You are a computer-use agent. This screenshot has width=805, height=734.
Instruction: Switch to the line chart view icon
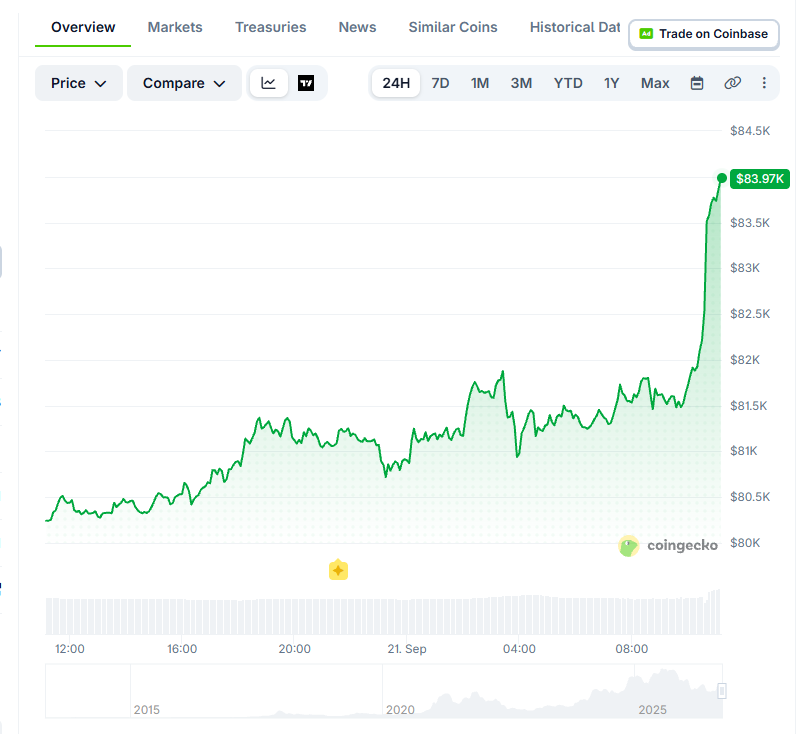pyautogui.click(x=269, y=83)
